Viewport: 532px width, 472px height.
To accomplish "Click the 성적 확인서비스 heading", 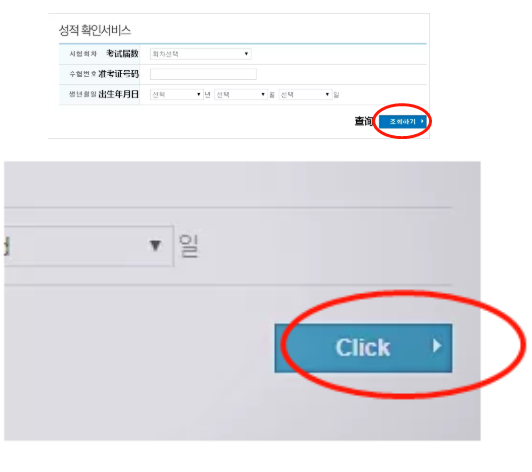I will coord(95,31).
